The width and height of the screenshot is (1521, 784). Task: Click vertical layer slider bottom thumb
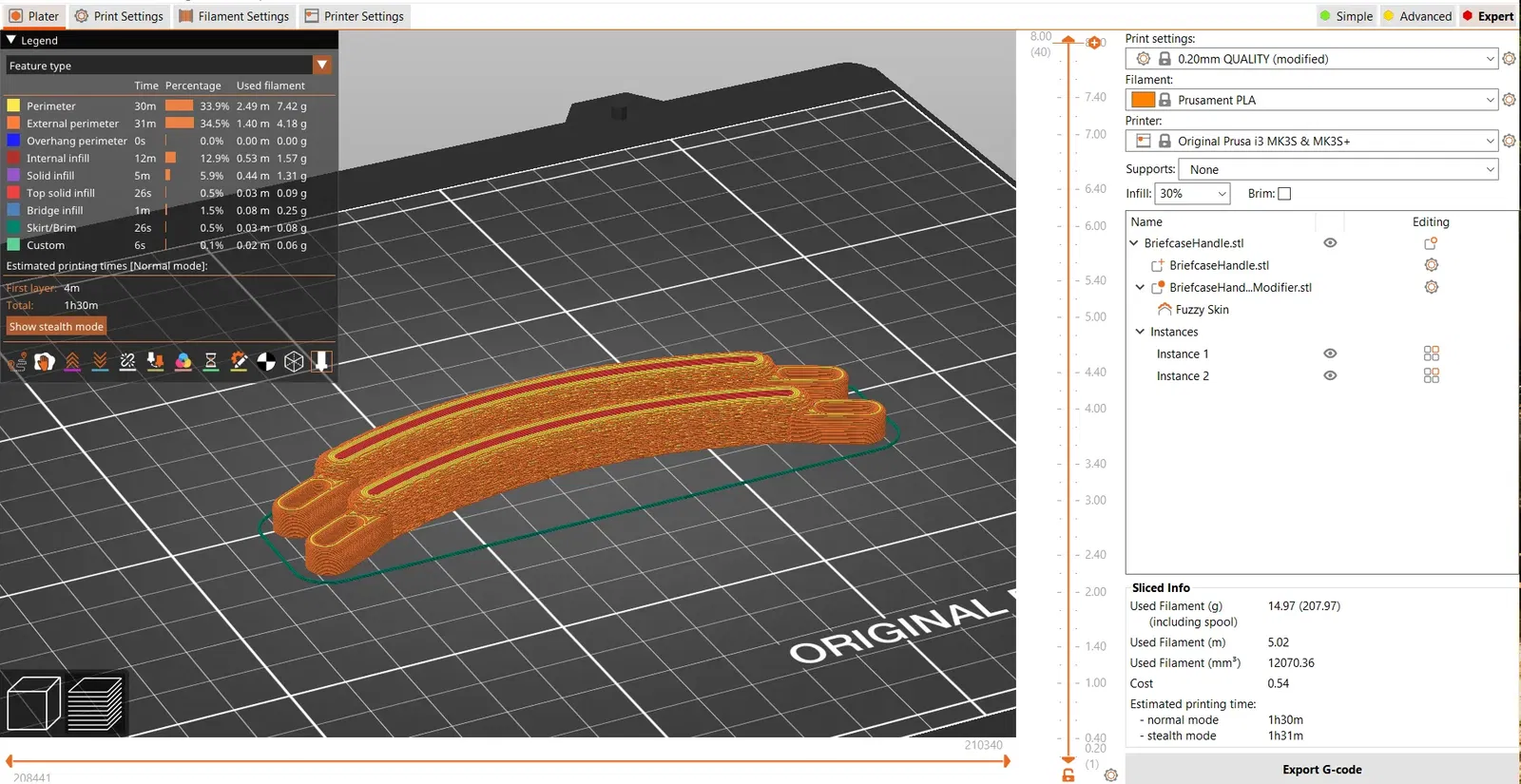click(x=1069, y=759)
